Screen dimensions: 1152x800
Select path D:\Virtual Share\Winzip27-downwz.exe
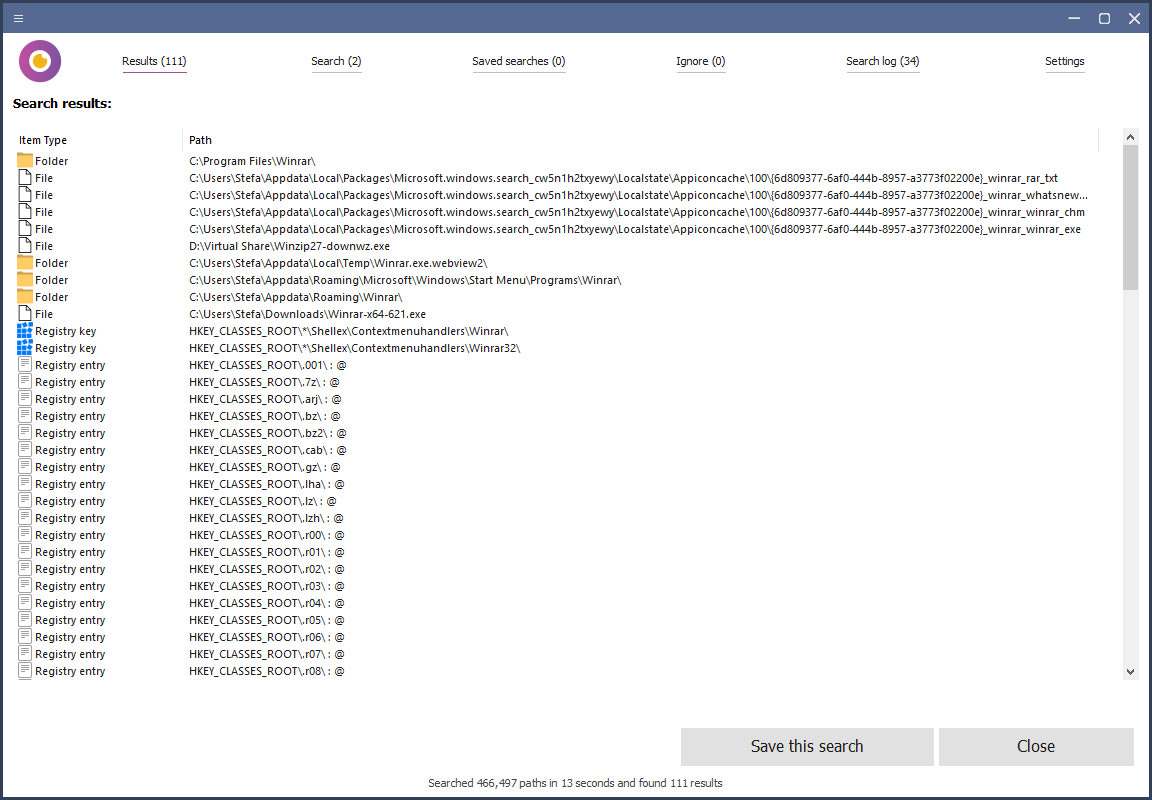pos(289,246)
